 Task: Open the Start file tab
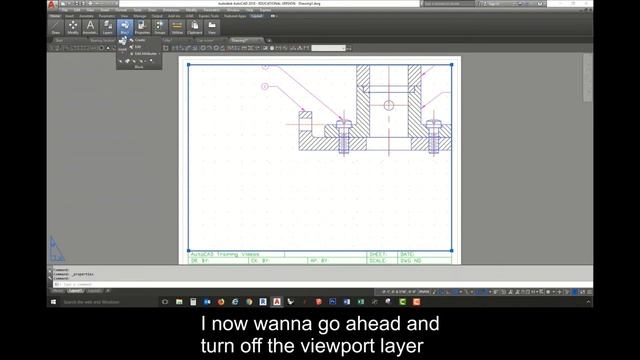tap(60, 40)
